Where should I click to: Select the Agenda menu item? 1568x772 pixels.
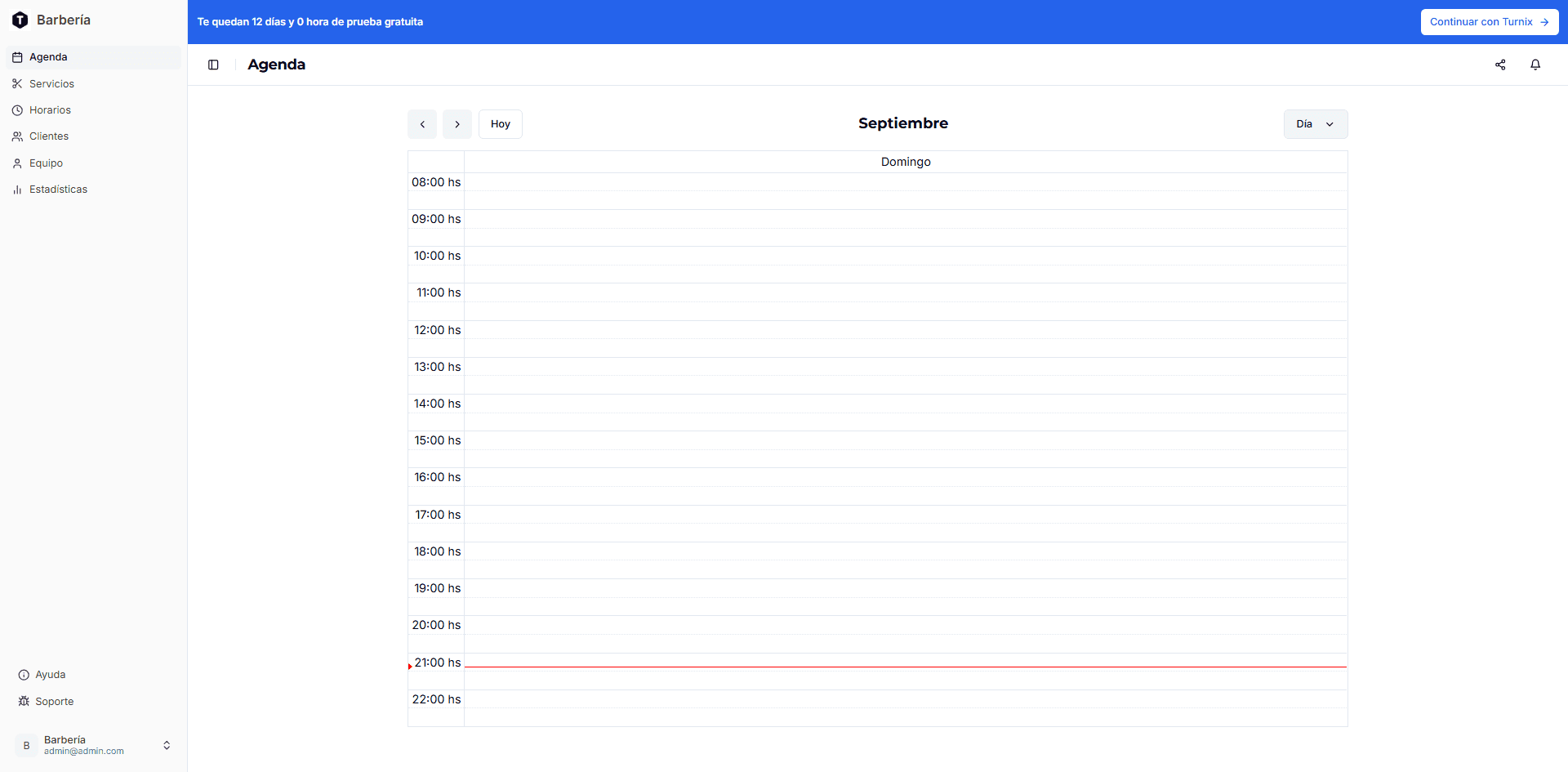pos(48,56)
